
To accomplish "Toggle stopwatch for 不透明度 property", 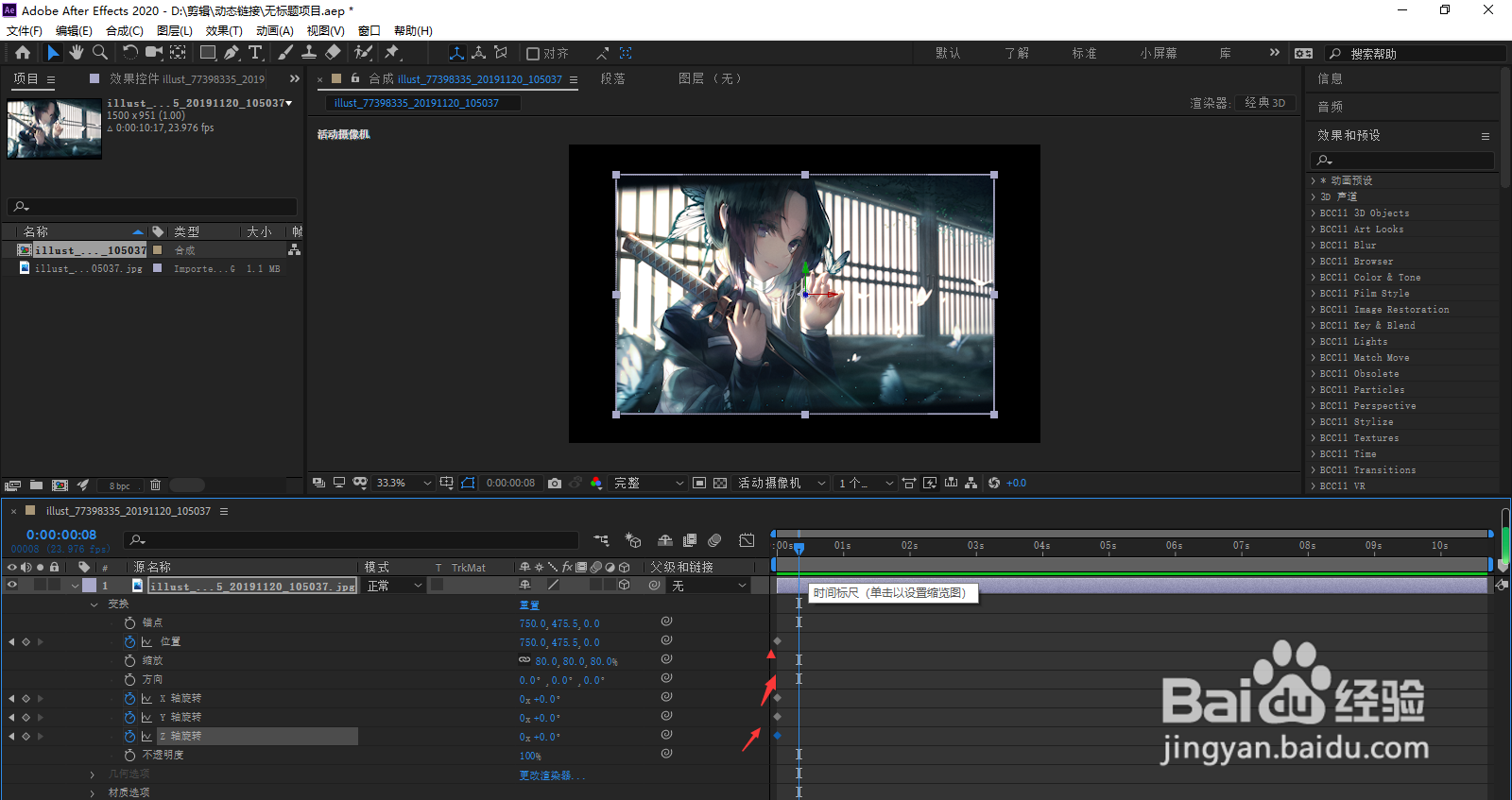I will [129, 755].
